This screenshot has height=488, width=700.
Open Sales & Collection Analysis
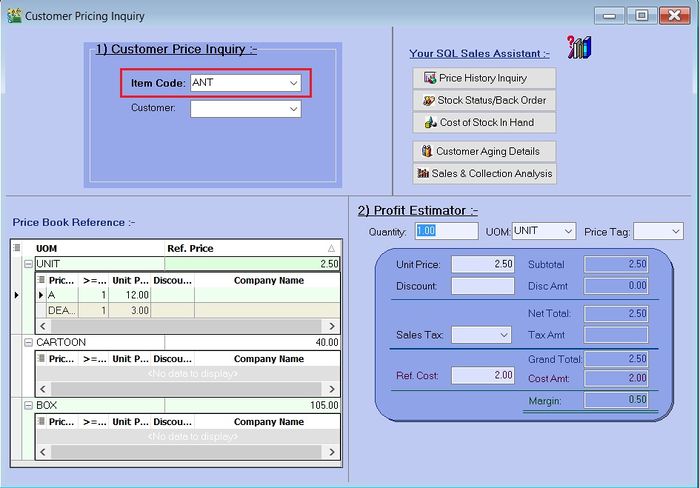click(483, 173)
